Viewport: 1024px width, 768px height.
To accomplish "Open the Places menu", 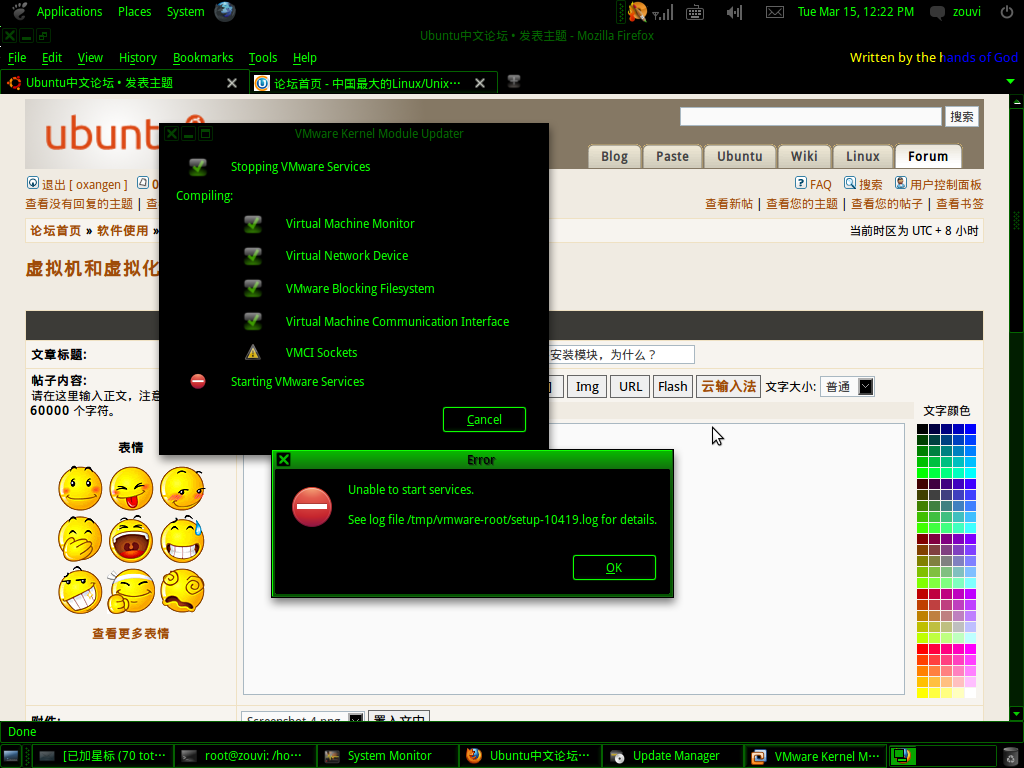I will 135,12.
